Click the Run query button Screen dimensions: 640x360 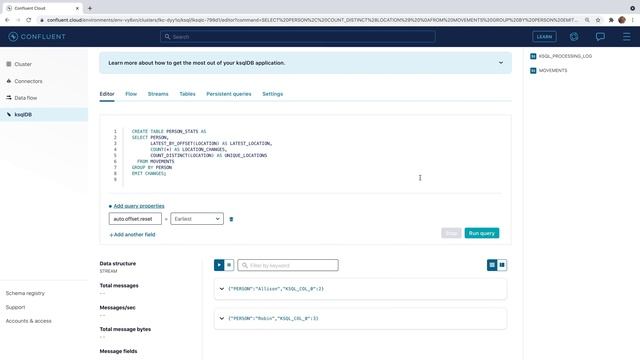[x=482, y=233]
